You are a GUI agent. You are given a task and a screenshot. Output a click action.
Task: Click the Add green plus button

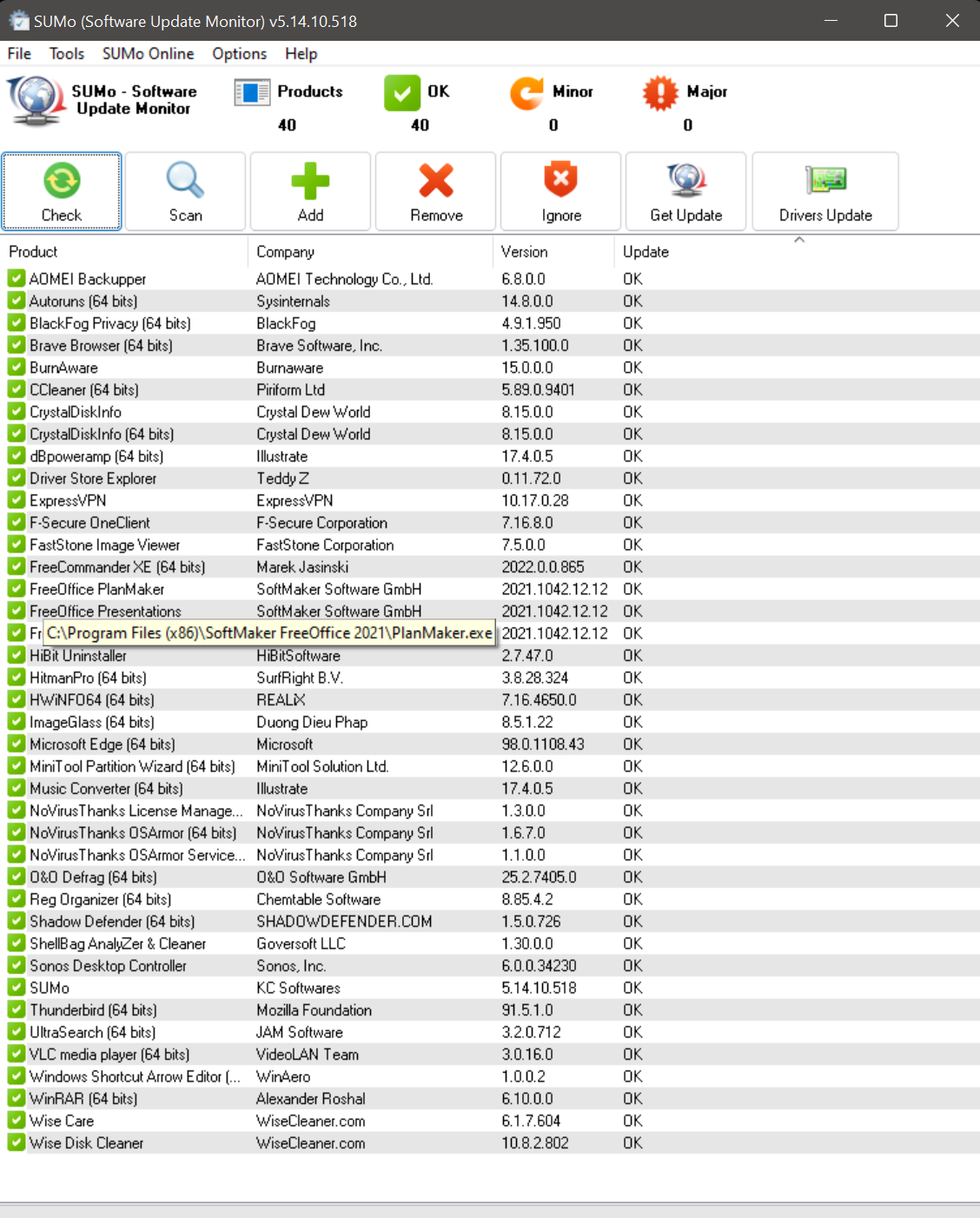coord(310,191)
